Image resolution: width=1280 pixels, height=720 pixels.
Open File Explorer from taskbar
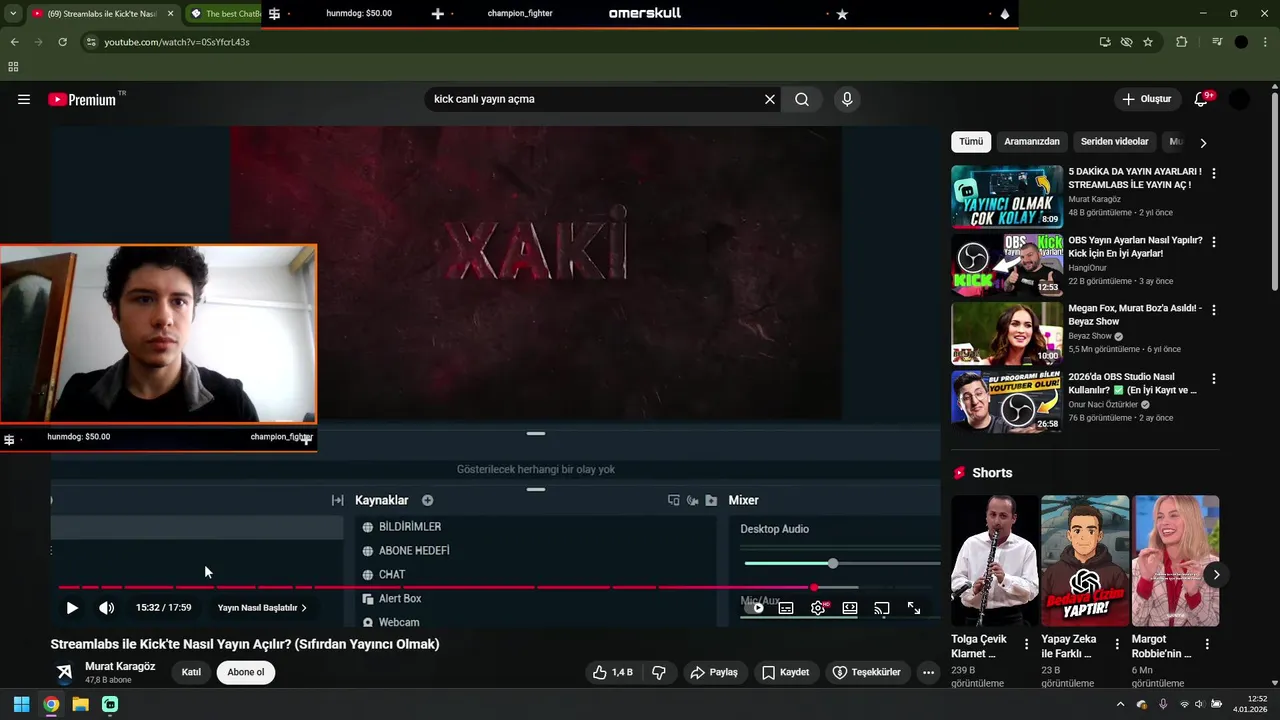point(80,704)
